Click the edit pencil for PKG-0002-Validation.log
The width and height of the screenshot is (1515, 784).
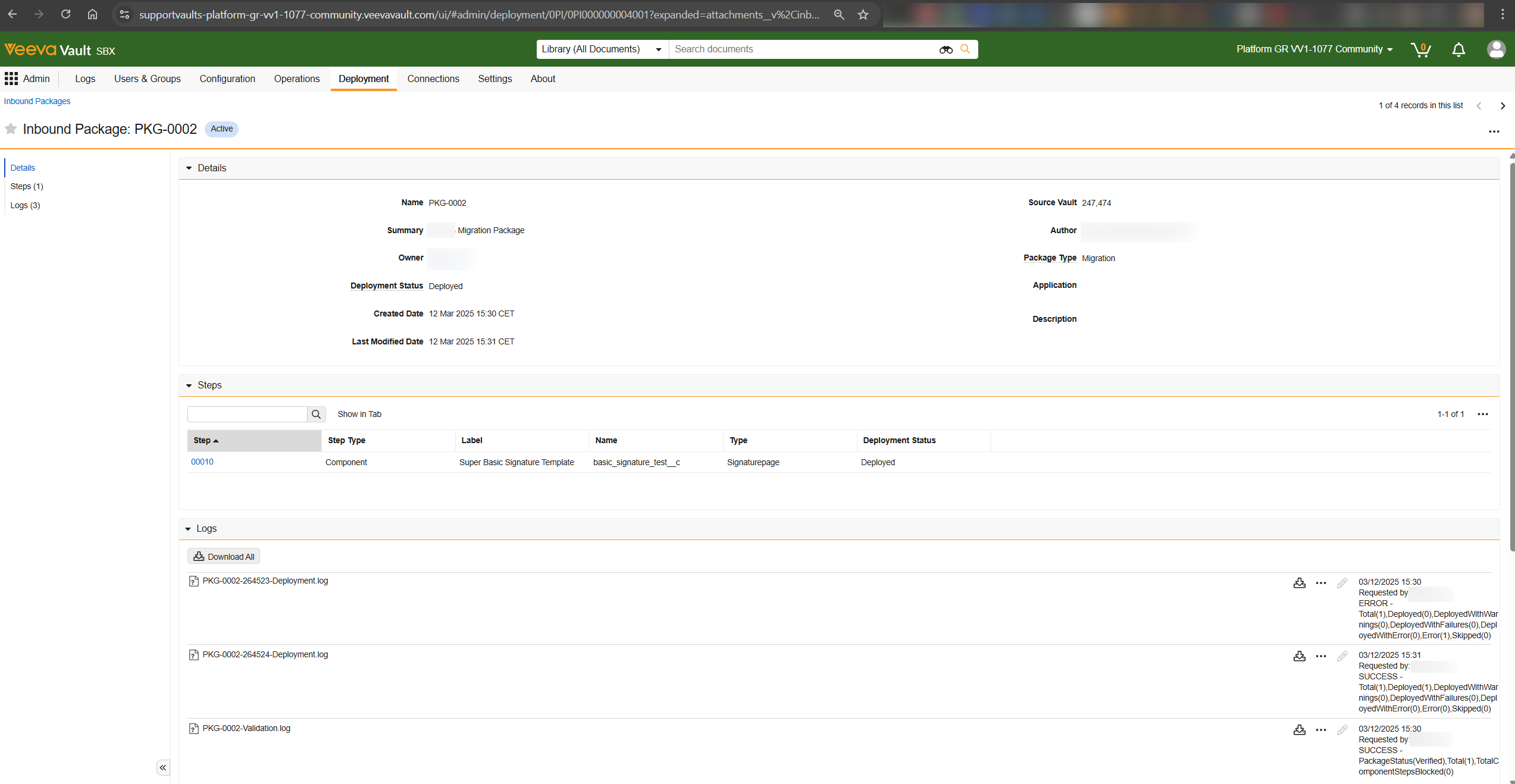1342,730
